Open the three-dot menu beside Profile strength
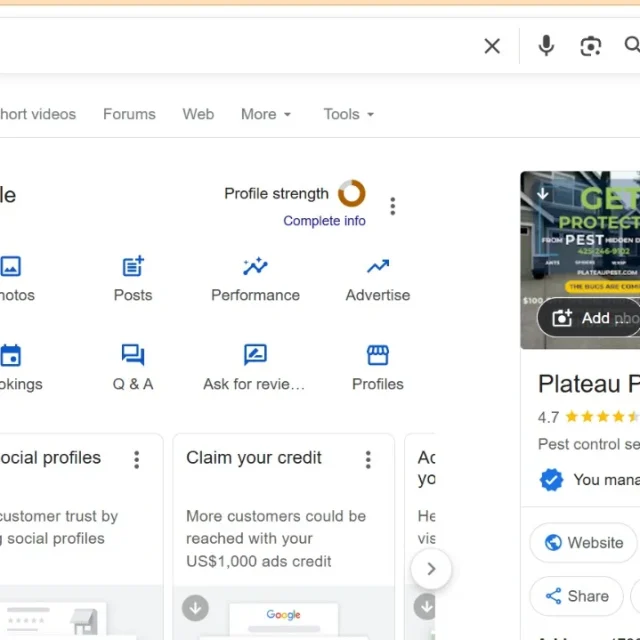640x640 pixels. click(x=393, y=206)
